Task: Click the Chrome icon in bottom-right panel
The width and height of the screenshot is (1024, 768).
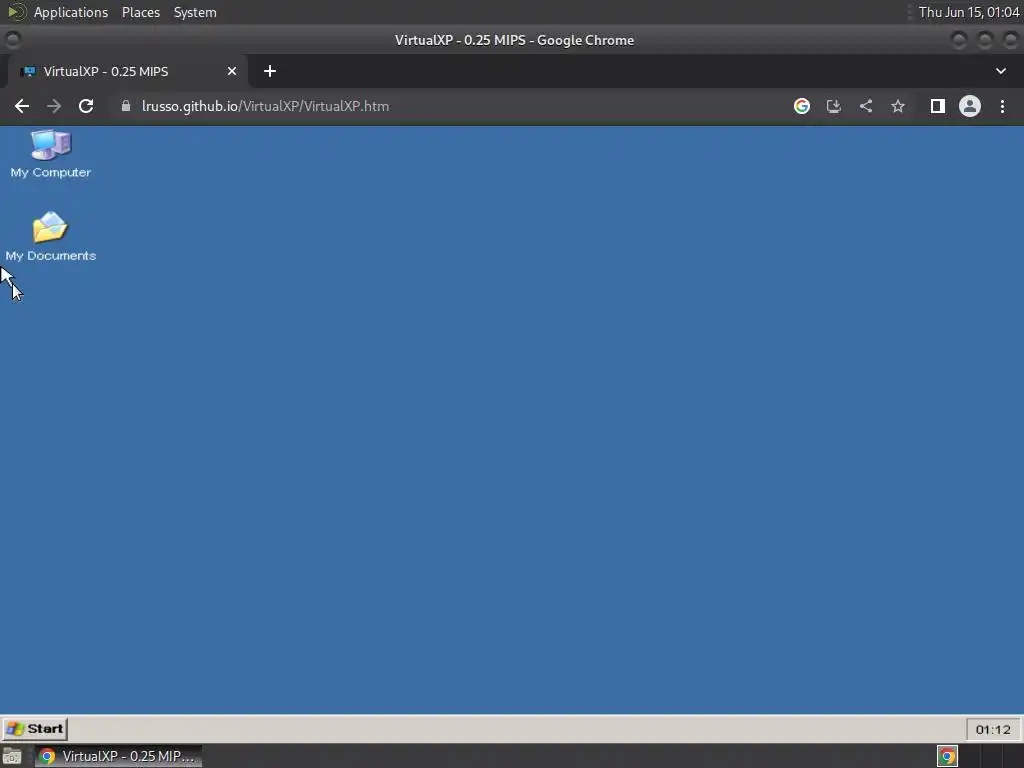Action: (x=947, y=756)
